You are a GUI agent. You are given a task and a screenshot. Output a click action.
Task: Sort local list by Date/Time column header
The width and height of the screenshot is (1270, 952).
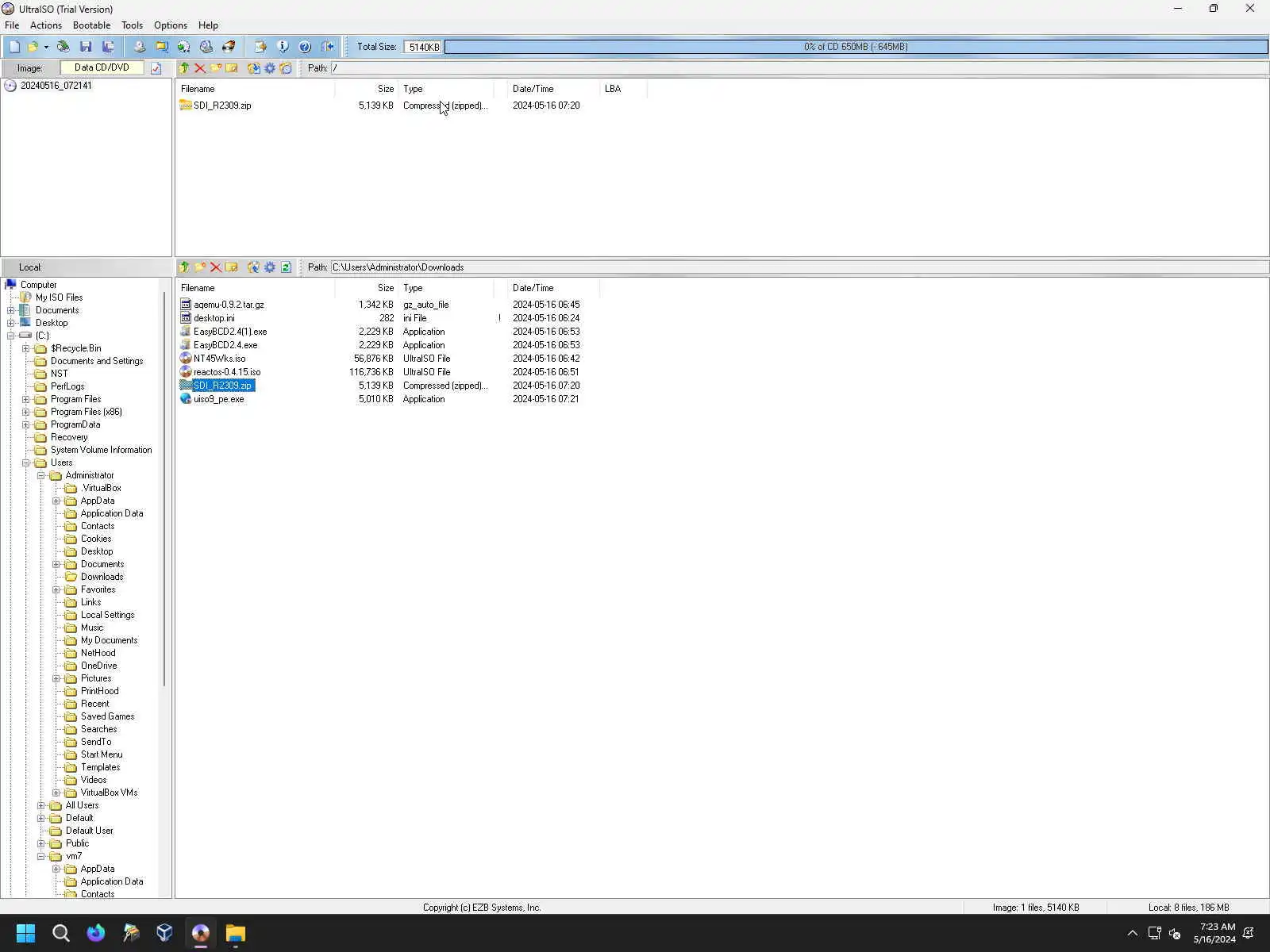tap(553, 288)
